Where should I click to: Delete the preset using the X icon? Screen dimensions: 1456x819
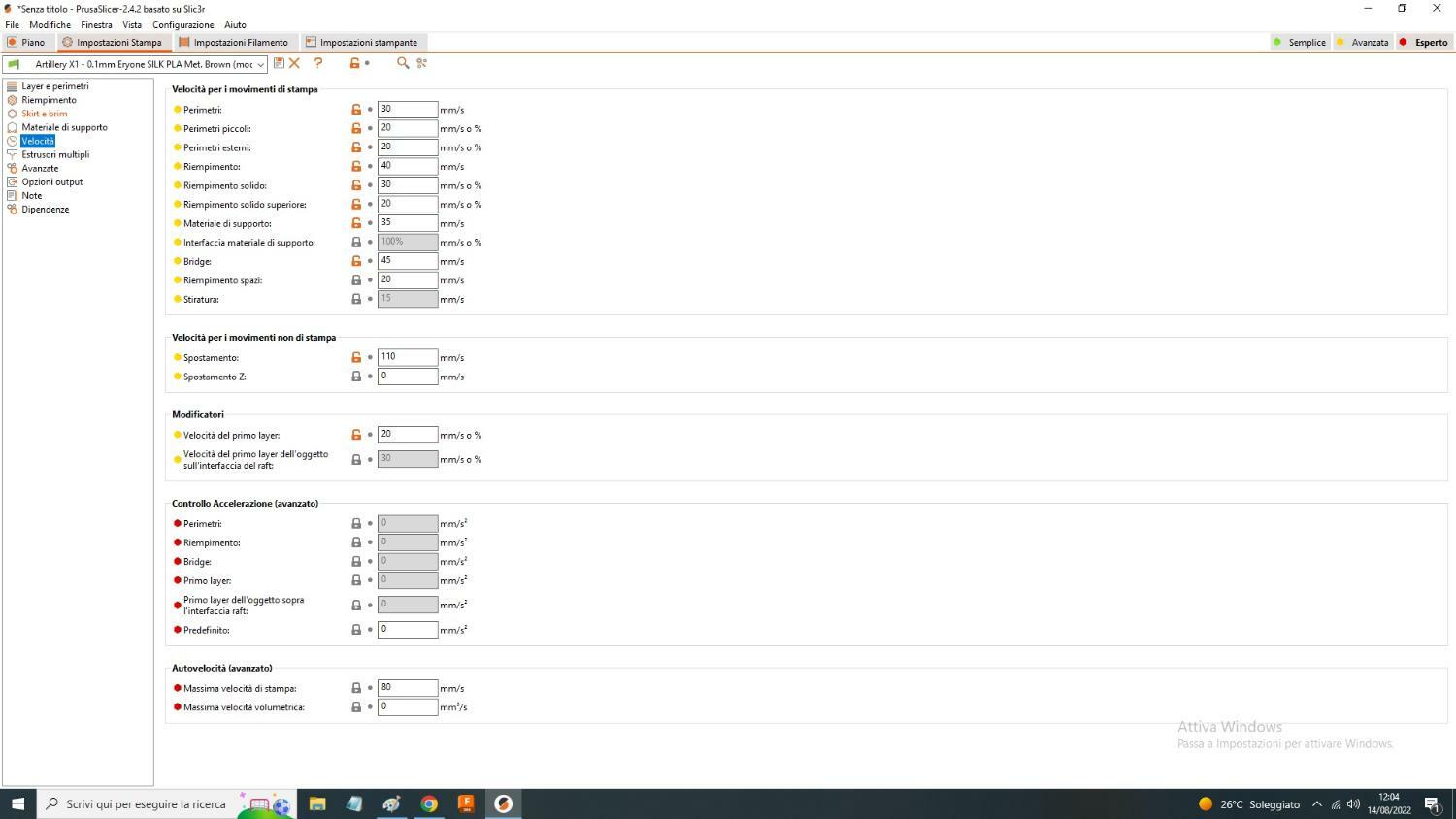[x=294, y=63]
